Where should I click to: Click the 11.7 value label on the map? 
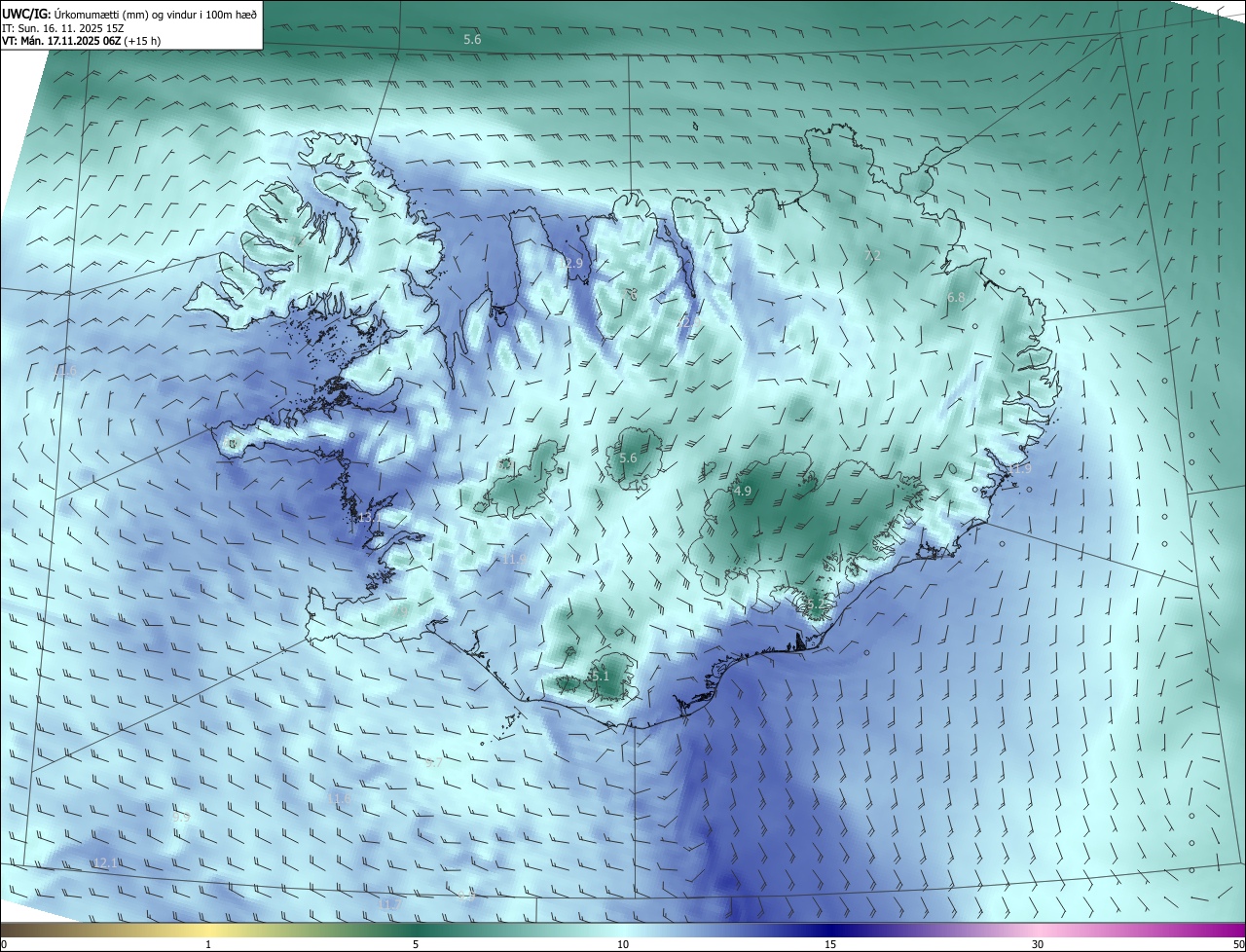[x=387, y=905]
